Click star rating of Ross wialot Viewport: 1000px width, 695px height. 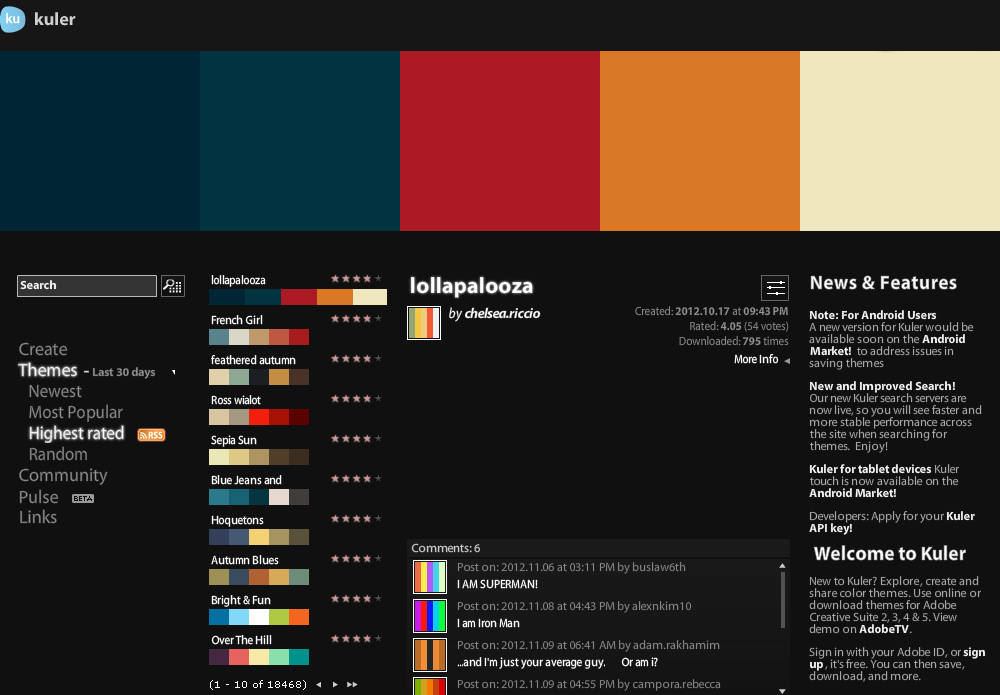coord(357,399)
